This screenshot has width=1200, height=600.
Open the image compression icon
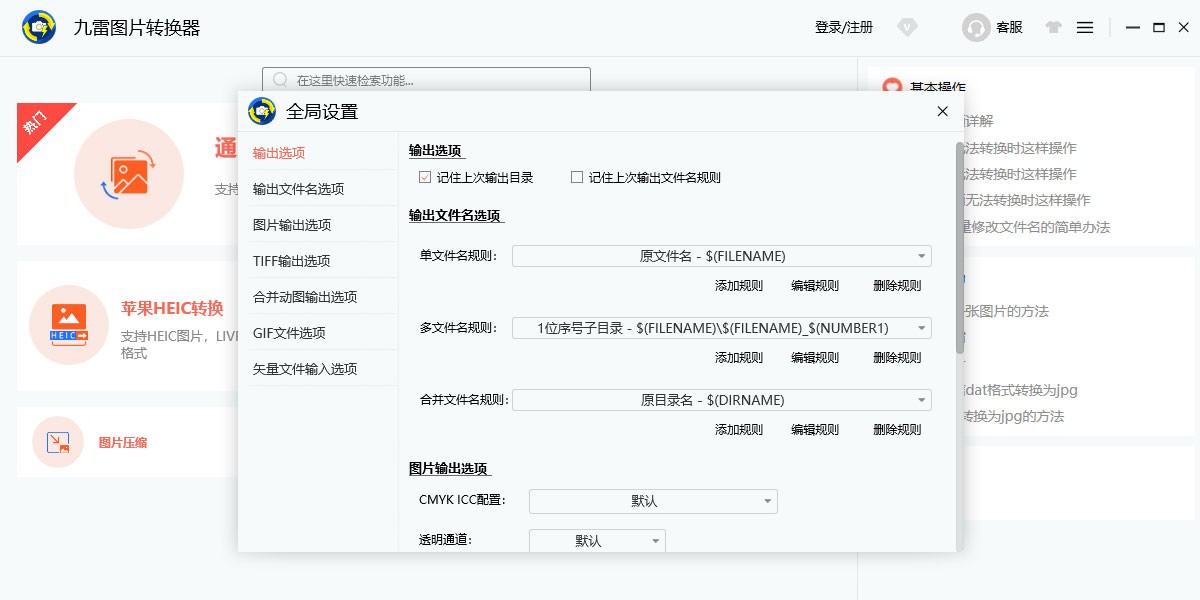point(58,442)
